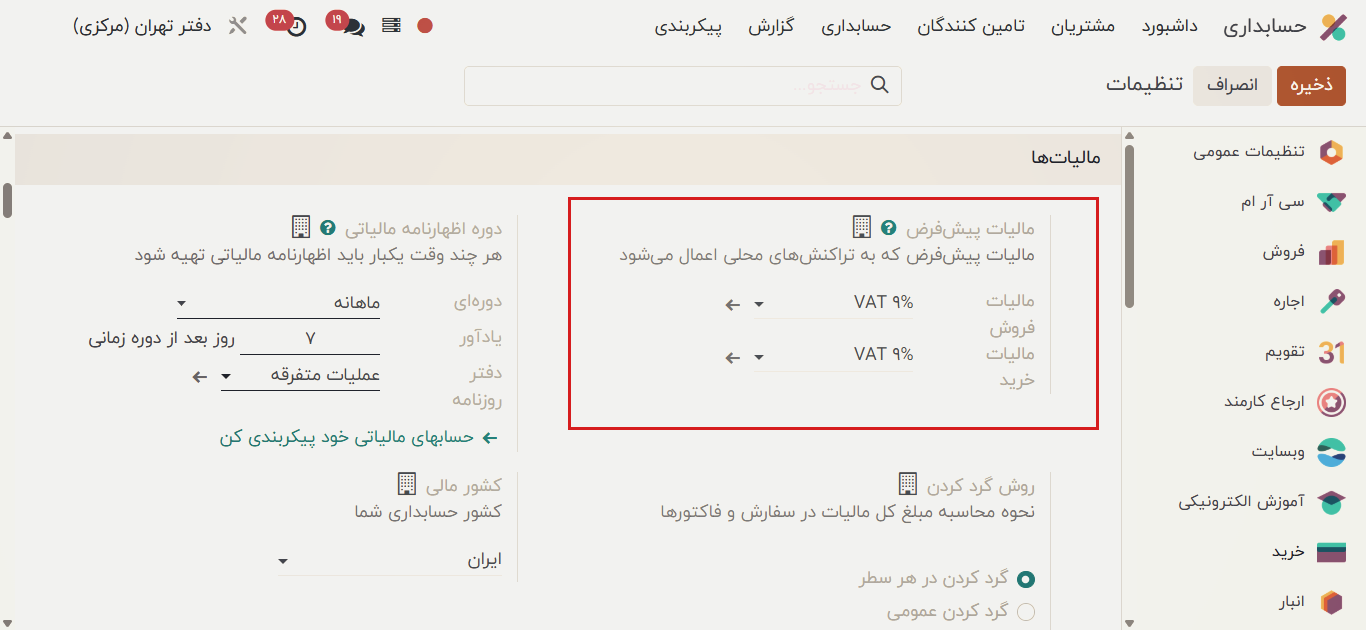Select the Employee Referral icon in sidebar
The height and width of the screenshot is (630, 1366).
[1331, 402]
